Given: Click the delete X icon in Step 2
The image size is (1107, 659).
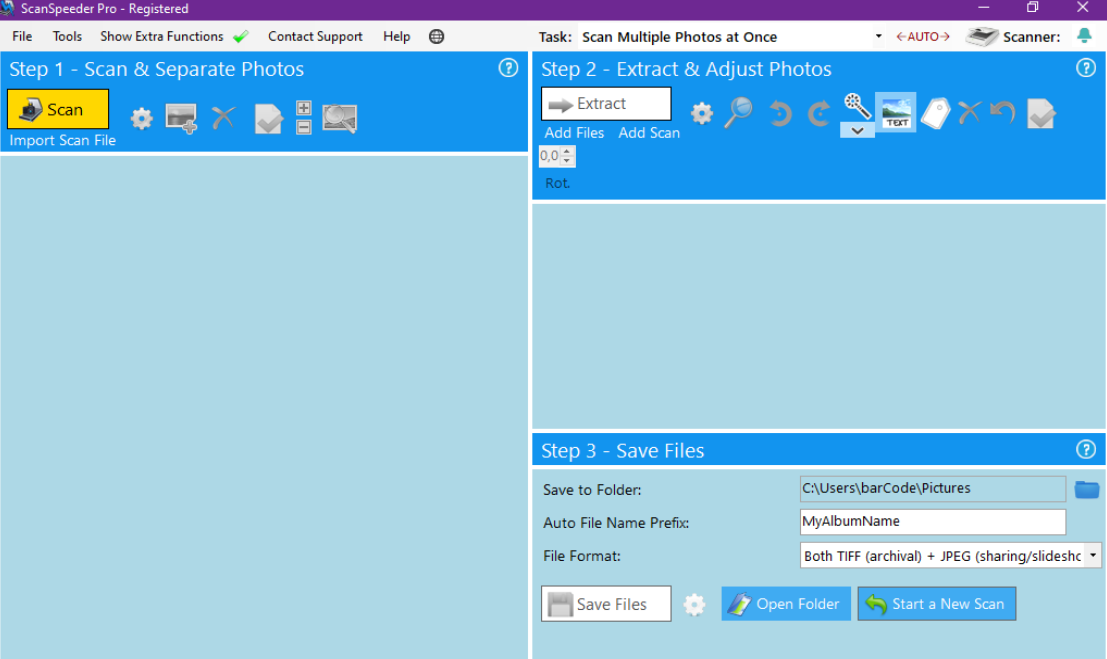Looking at the screenshot, I should [969, 112].
